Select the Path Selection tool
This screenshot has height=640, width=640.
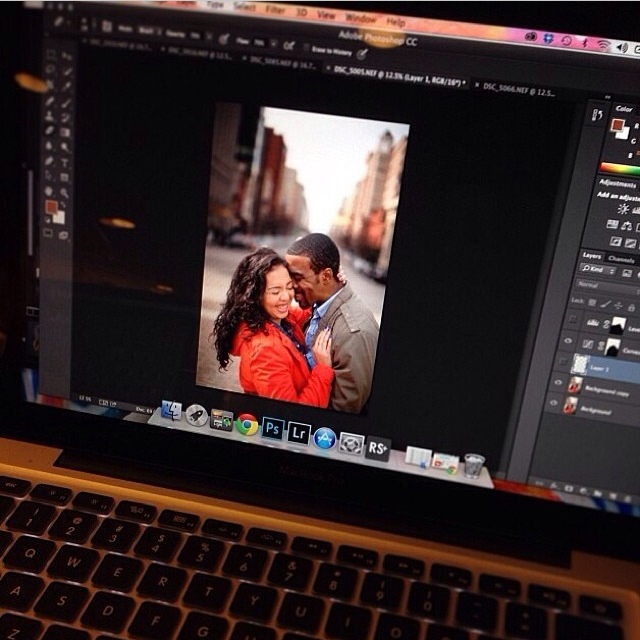pos(48,176)
